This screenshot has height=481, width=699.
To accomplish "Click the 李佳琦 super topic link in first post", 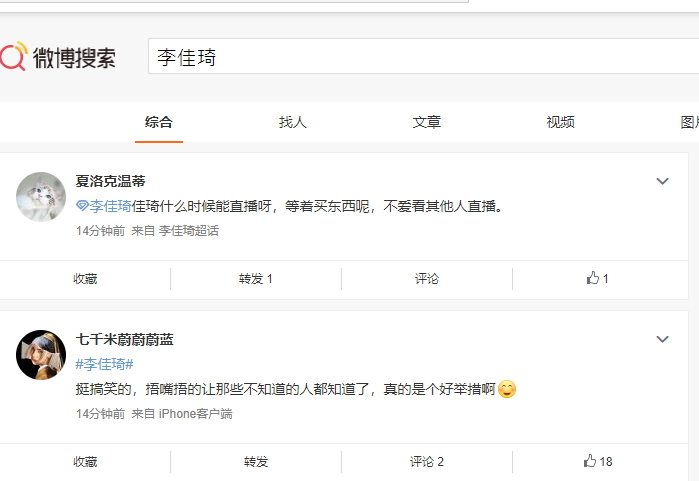I will [x=110, y=206].
